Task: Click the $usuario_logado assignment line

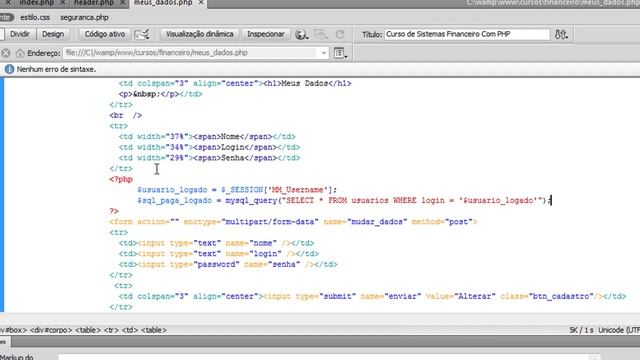Action: 237,190
